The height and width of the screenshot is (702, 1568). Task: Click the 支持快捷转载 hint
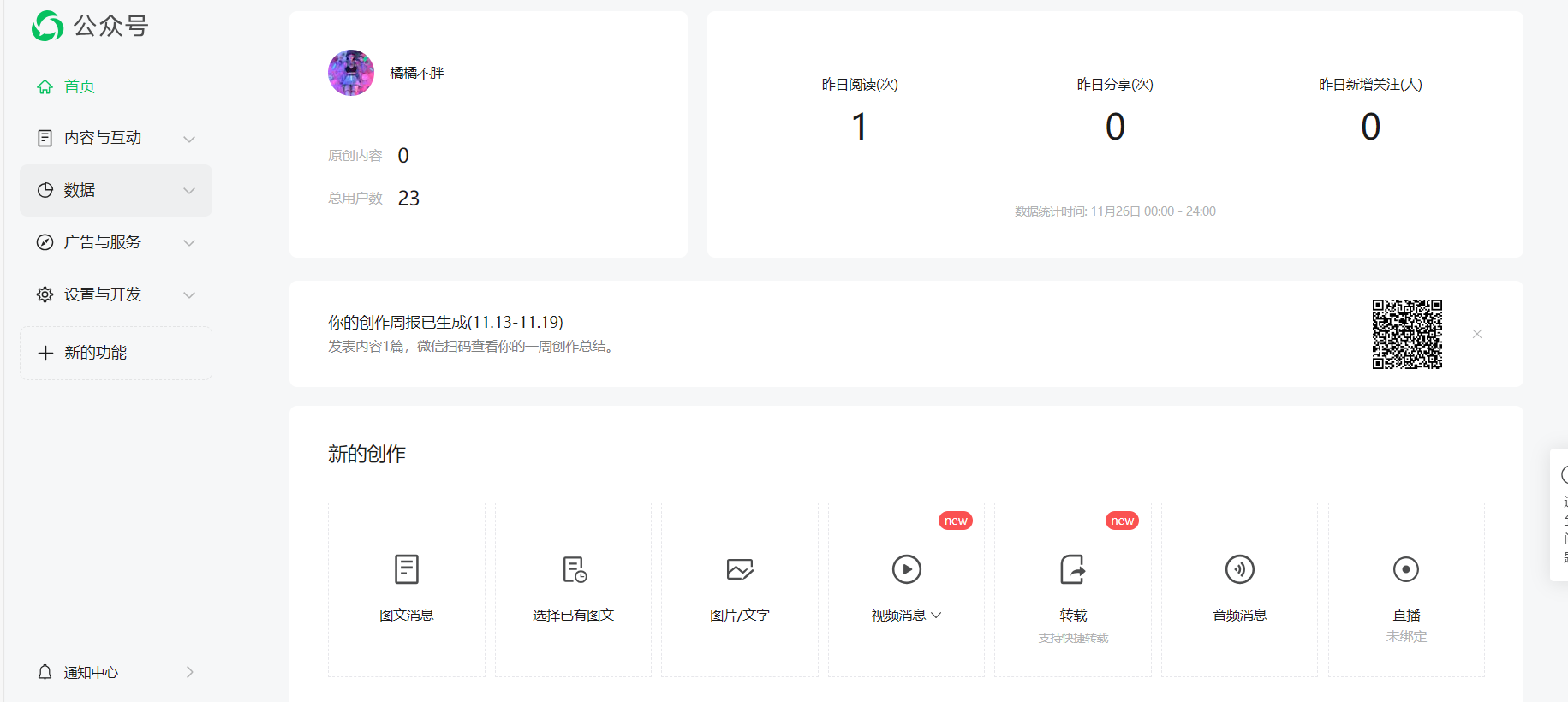(x=1073, y=638)
